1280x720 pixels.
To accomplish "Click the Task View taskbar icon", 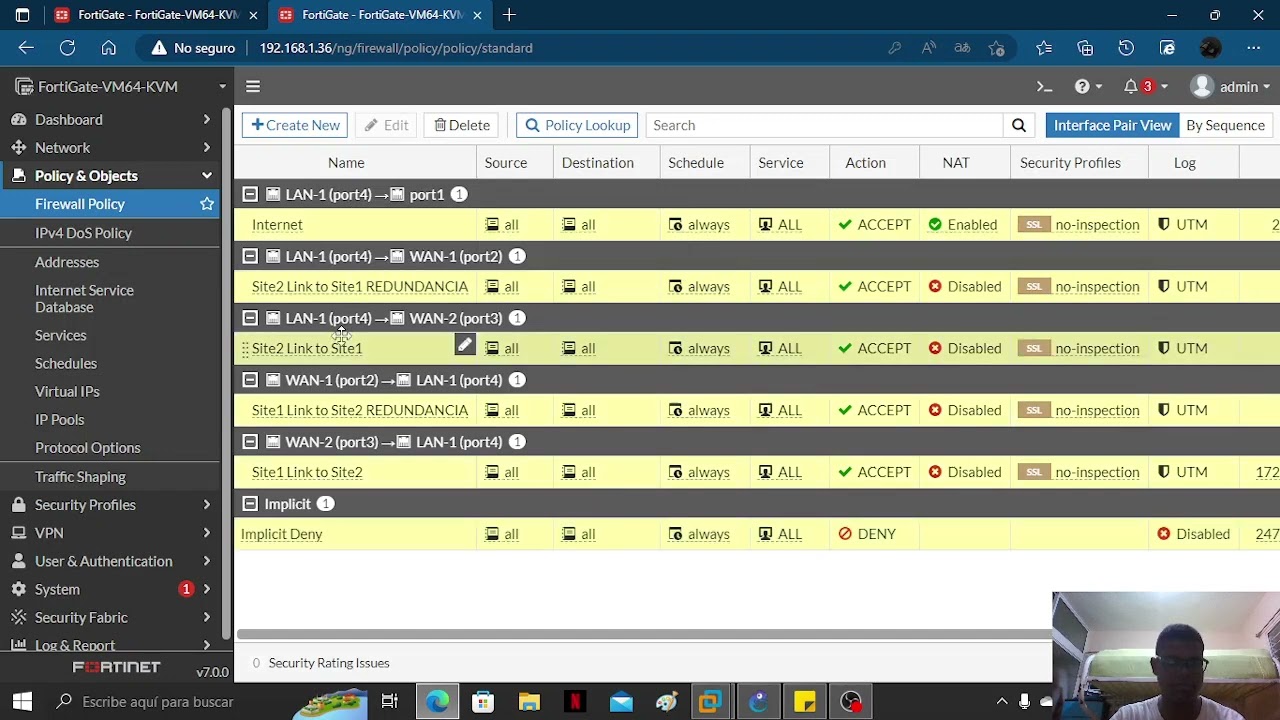I will coord(390,702).
